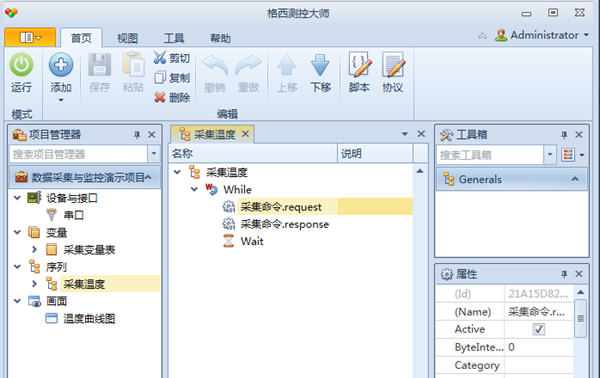Click the project manager search field
600x378 pixels.
pos(79,154)
